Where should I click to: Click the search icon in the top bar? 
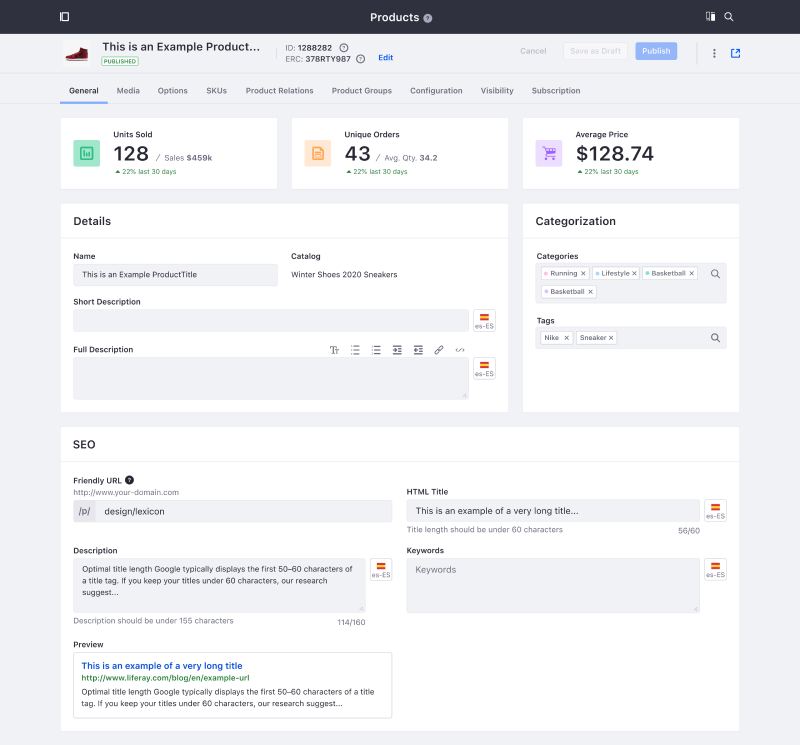click(729, 17)
